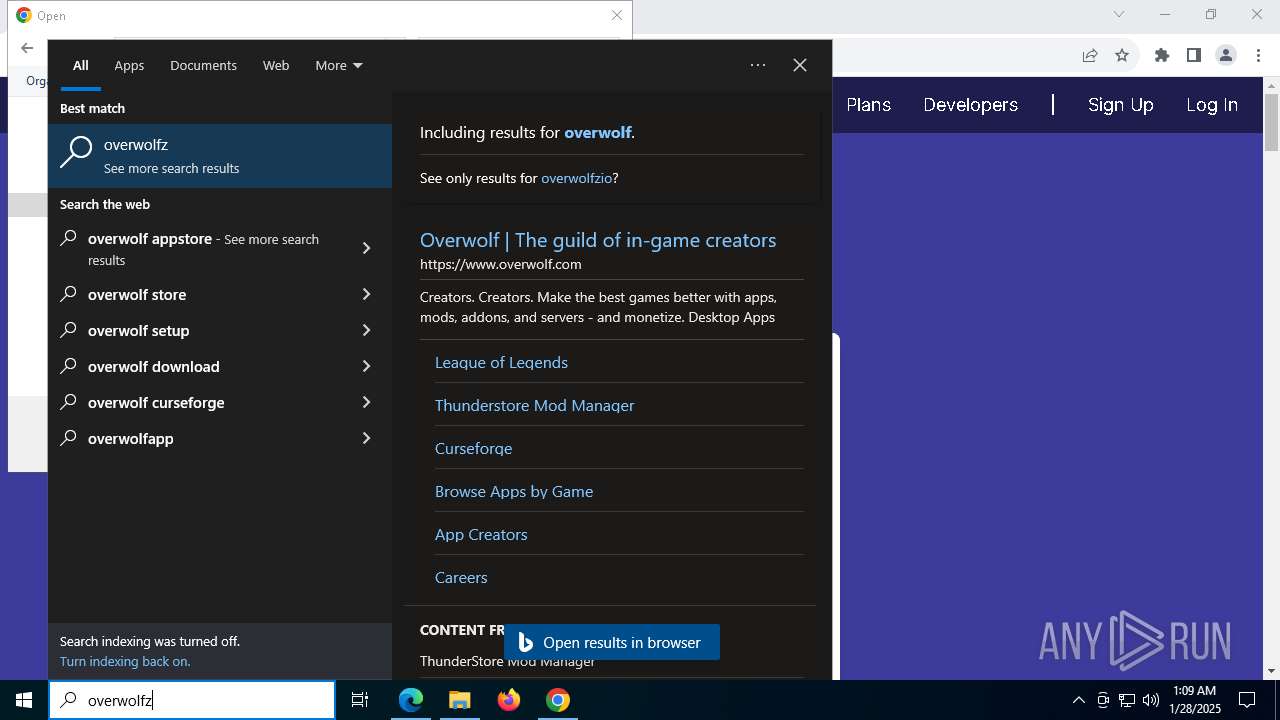Click the overwolfz search box
1280x720 pixels.
click(192, 700)
